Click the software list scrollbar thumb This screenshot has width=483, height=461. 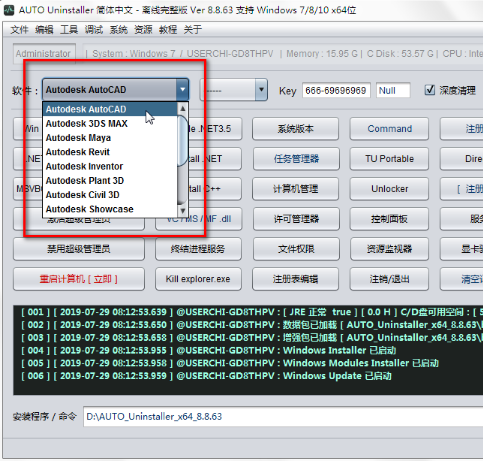pos(183,141)
